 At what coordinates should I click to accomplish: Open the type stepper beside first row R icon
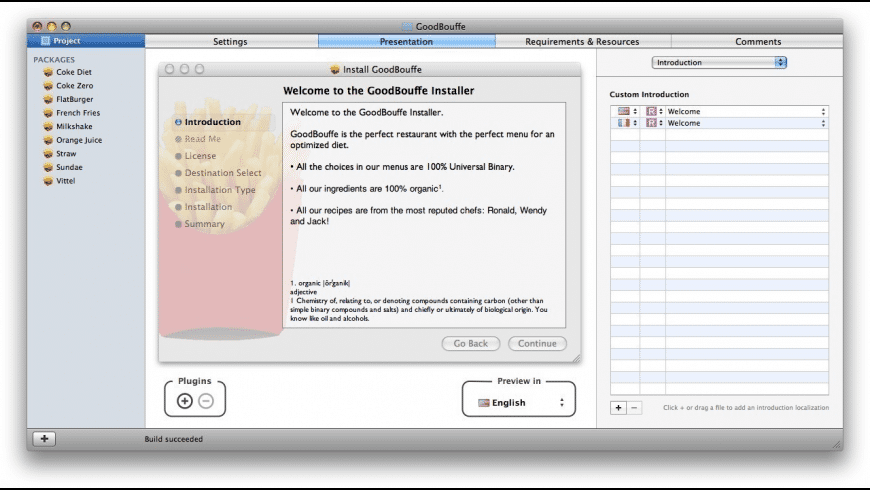pos(661,112)
